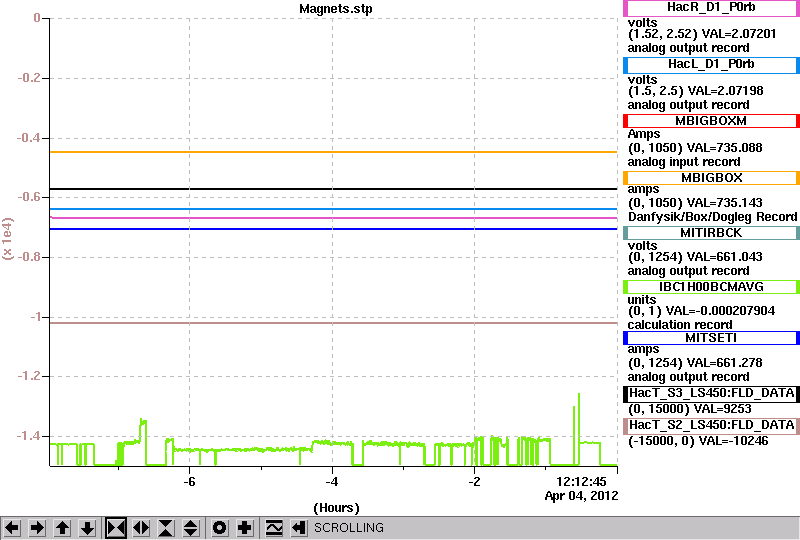800x540 pixels.
Task: Click the VAL=735.143 readout text
Action: pos(724,203)
